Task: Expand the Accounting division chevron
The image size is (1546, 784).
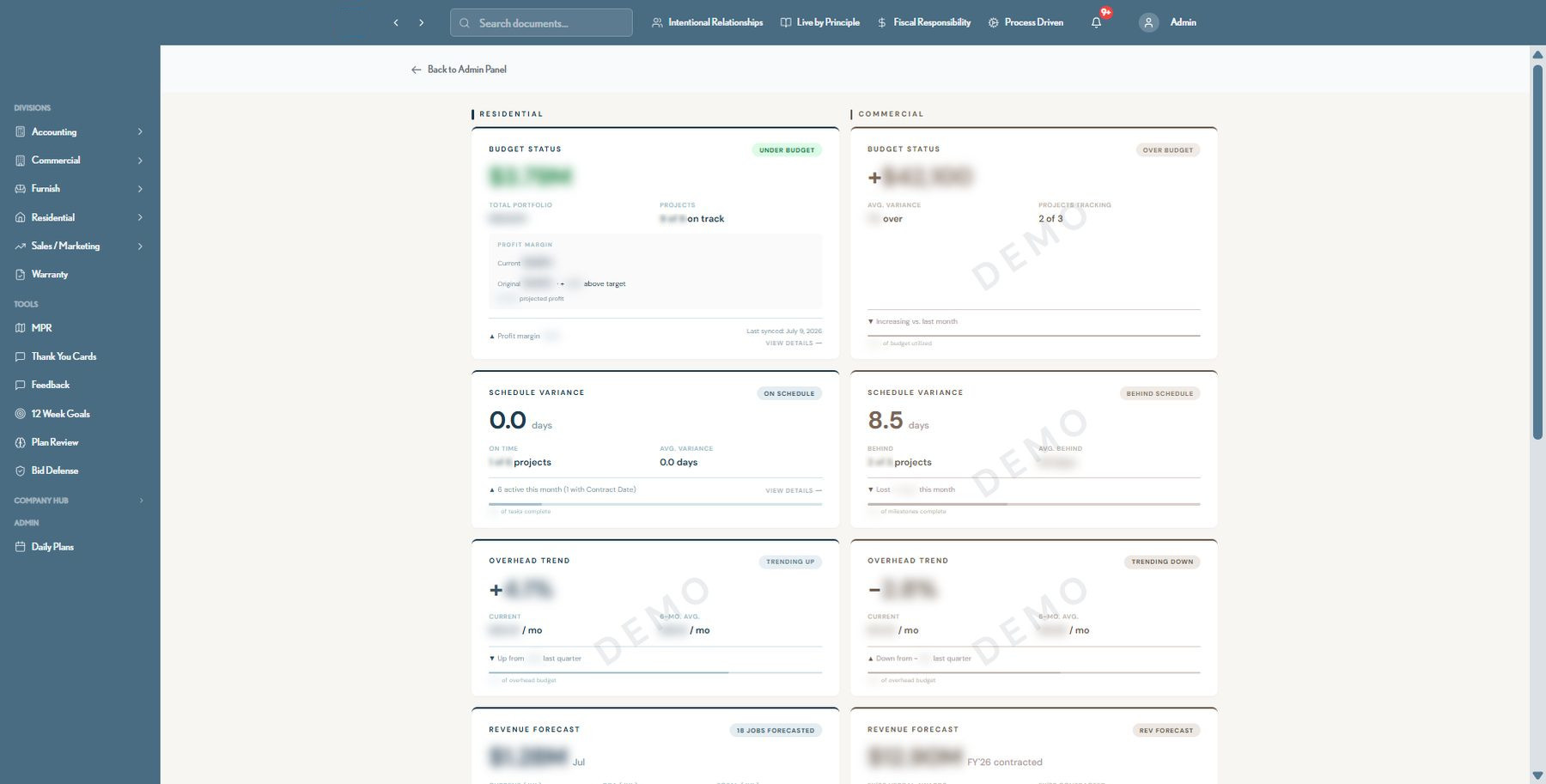Action: coord(140,132)
